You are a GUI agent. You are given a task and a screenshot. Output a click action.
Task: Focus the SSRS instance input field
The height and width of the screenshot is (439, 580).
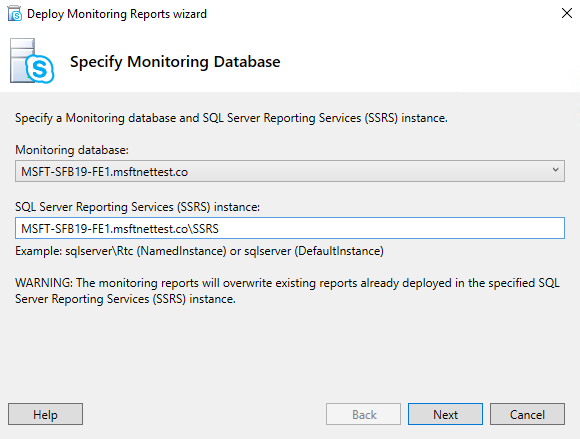click(x=290, y=228)
